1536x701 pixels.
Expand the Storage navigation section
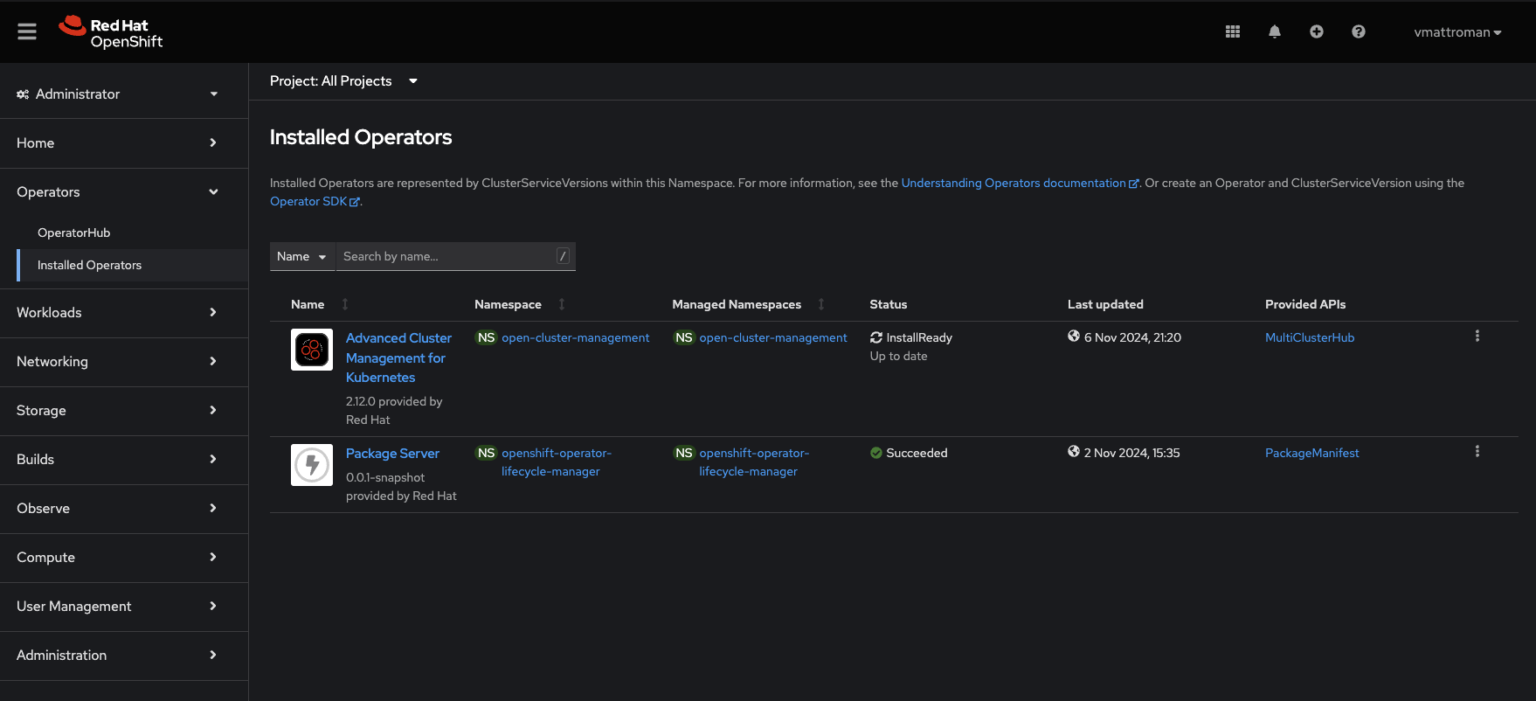(x=124, y=410)
